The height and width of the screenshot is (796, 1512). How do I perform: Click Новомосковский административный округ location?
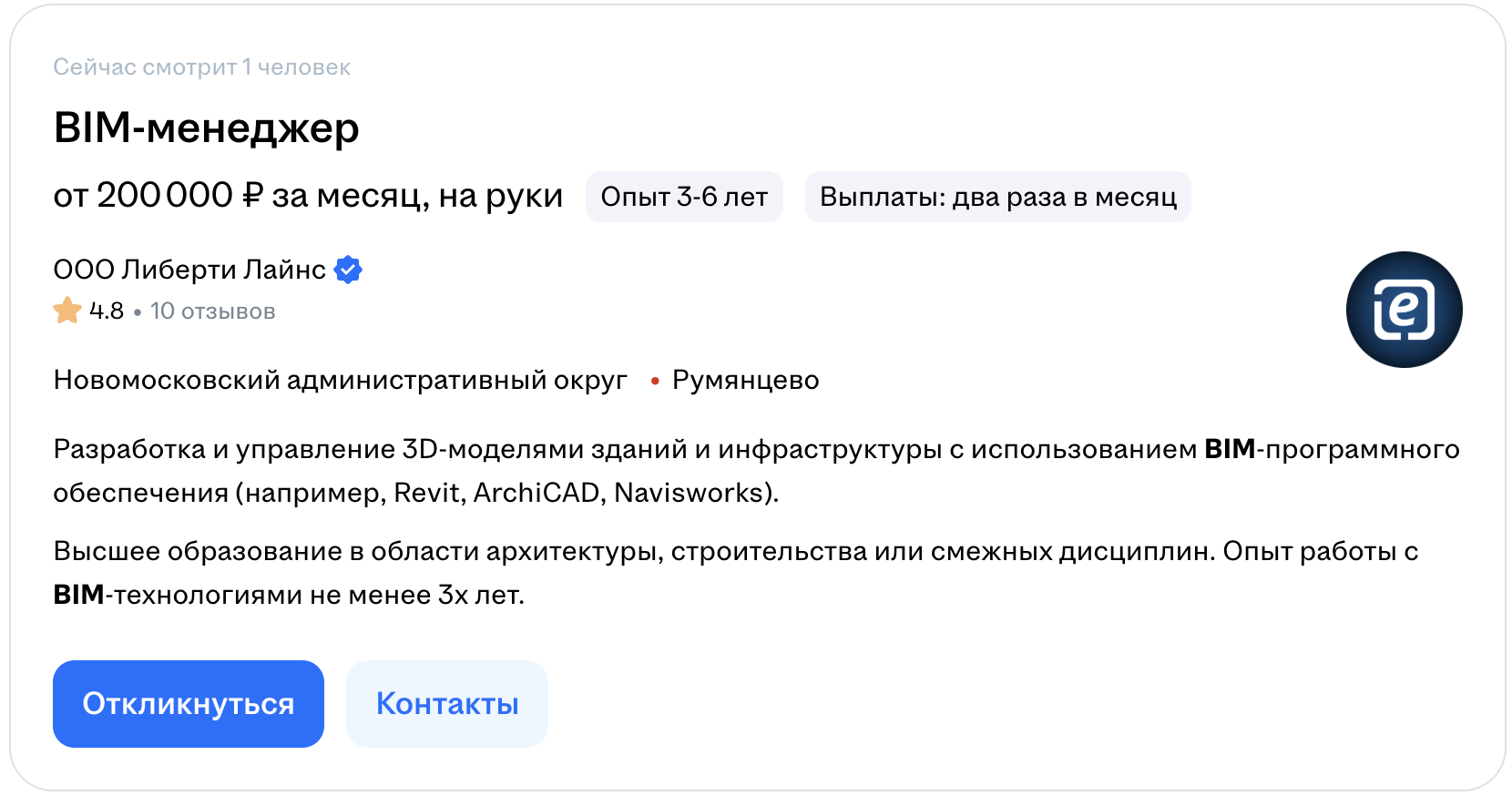tap(340, 380)
